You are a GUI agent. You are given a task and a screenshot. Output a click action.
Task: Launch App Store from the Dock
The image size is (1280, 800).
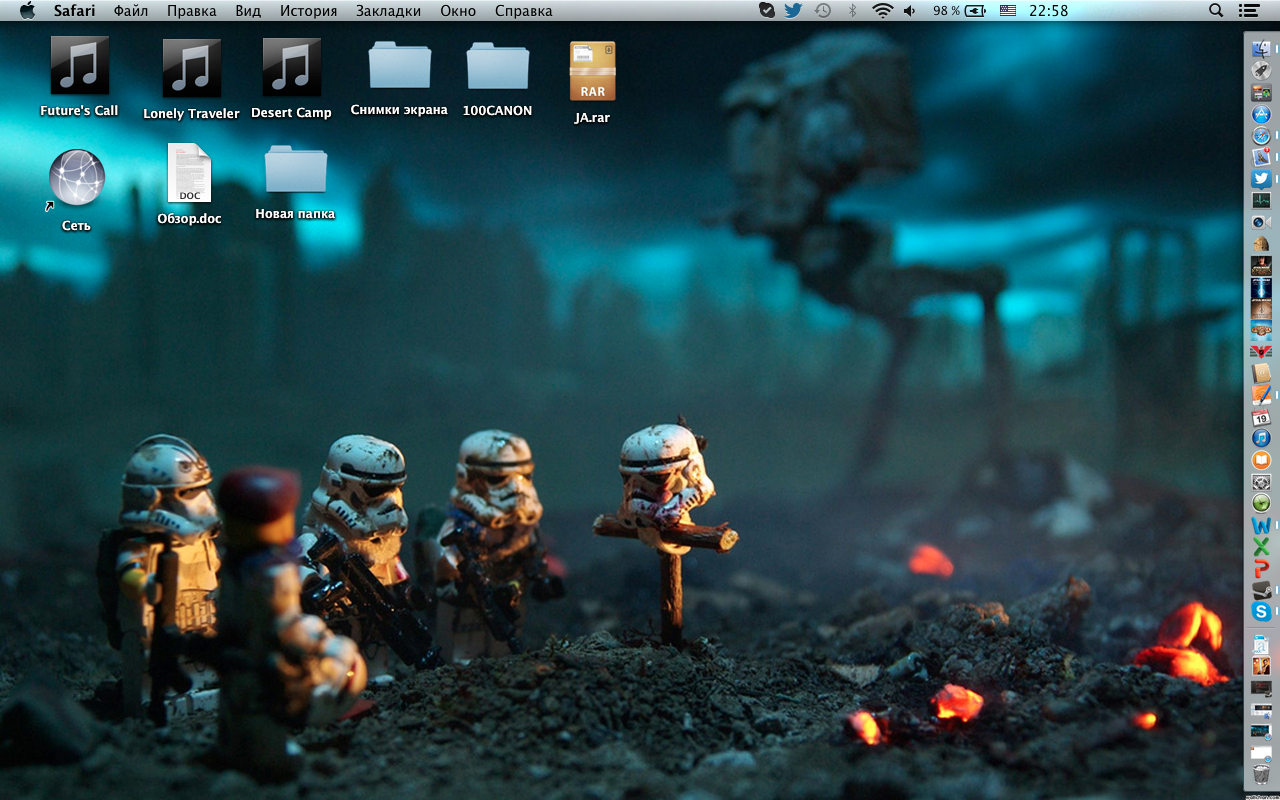click(x=1261, y=114)
